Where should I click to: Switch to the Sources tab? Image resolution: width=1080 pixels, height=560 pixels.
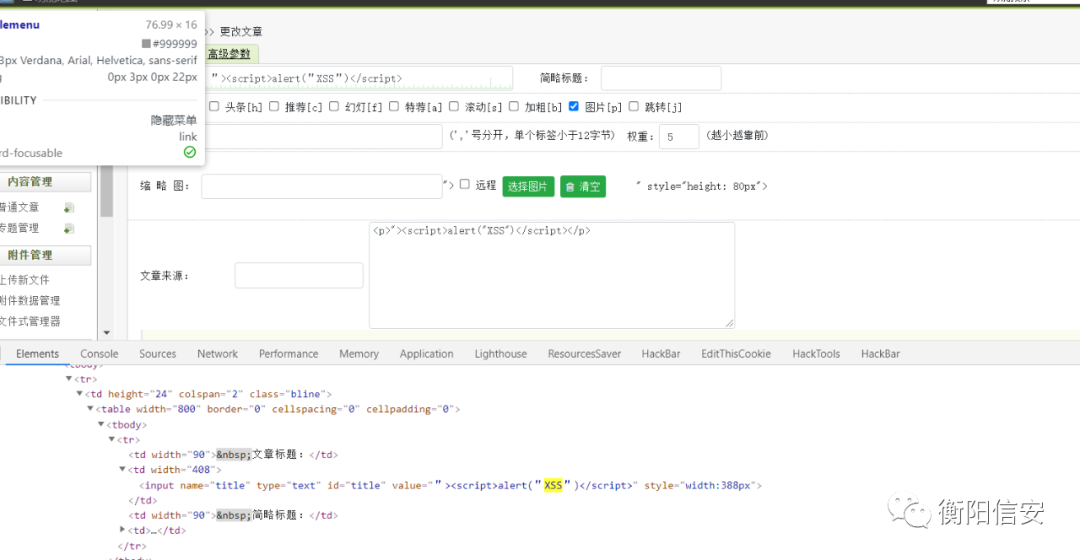click(158, 353)
